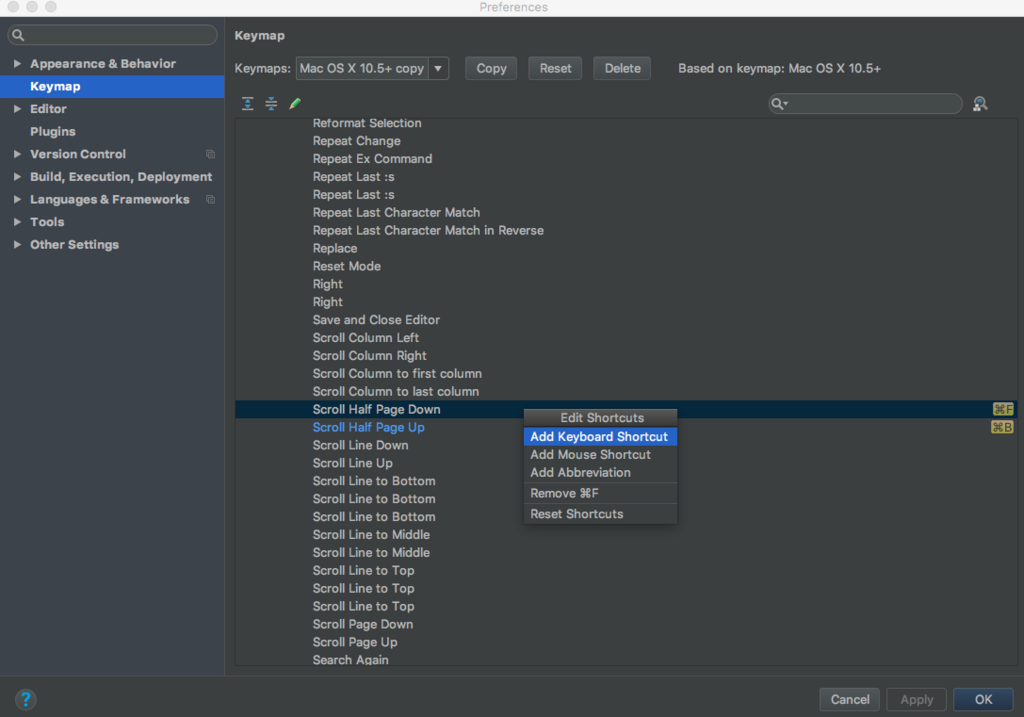Click the blue help question mark icon
The height and width of the screenshot is (717, 1024).
25,699
